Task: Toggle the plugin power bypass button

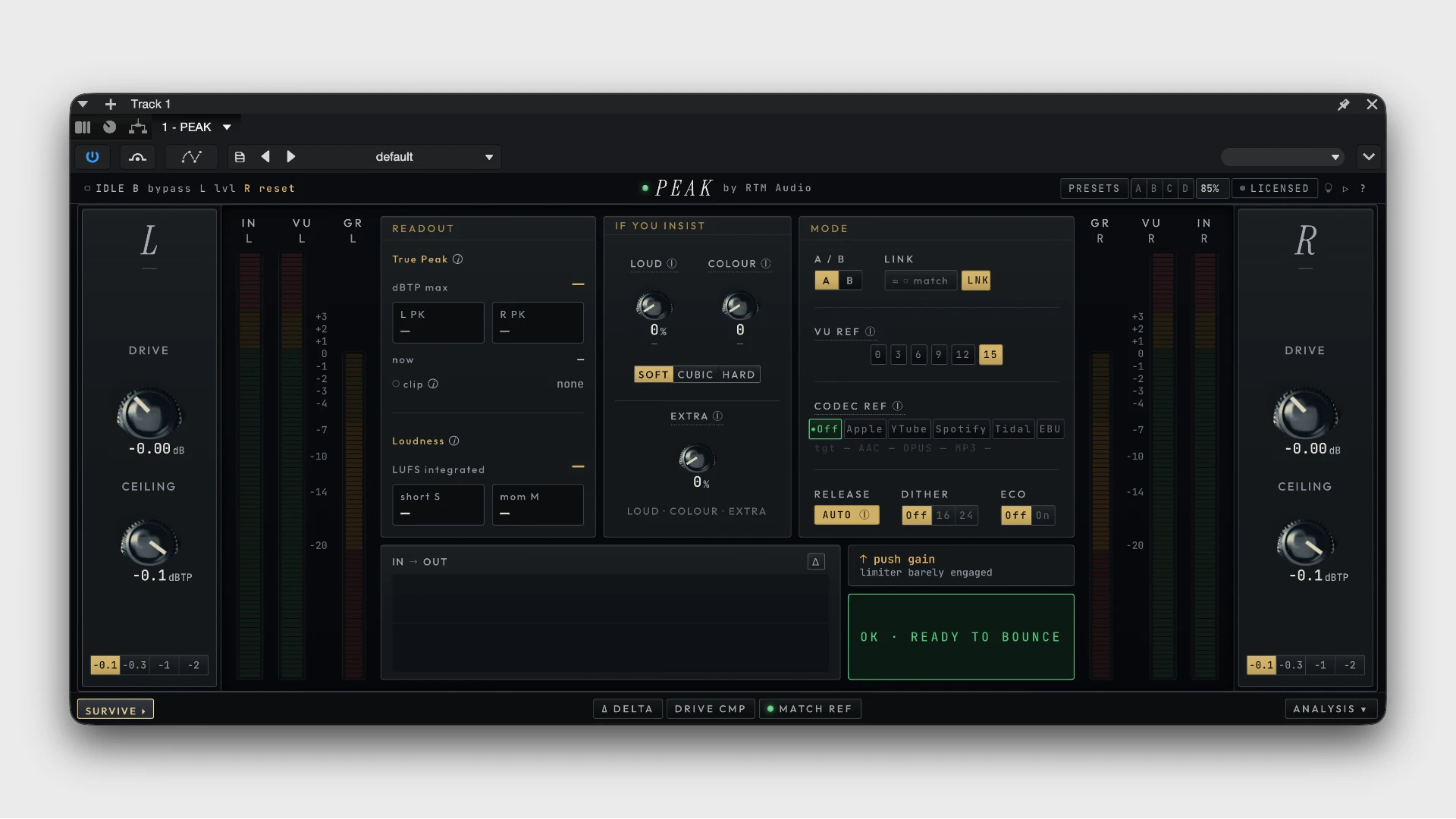Action: pos(93,157)
